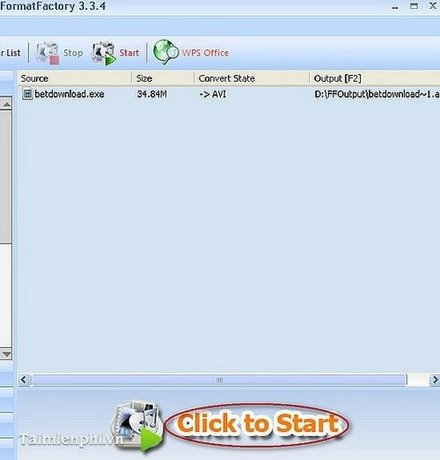Click the Stop label in toolbar
This screenshot has width=440, height=460.
pos(73,53)
